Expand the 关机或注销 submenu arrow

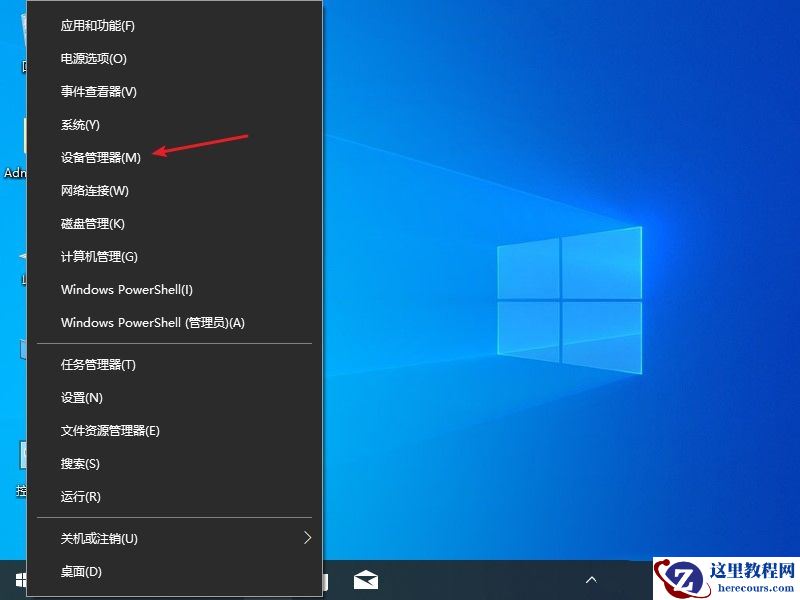point(307,538)
